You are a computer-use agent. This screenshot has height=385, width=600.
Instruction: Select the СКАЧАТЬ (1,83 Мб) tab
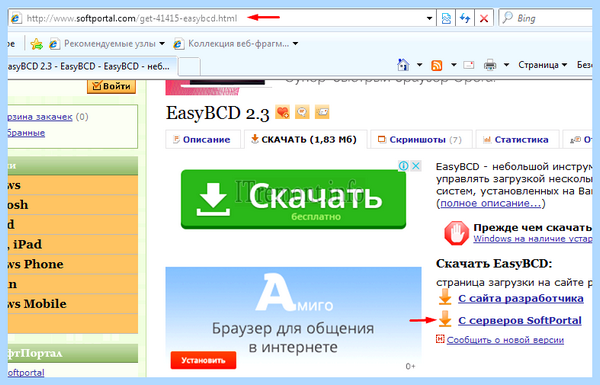(305, 140)
